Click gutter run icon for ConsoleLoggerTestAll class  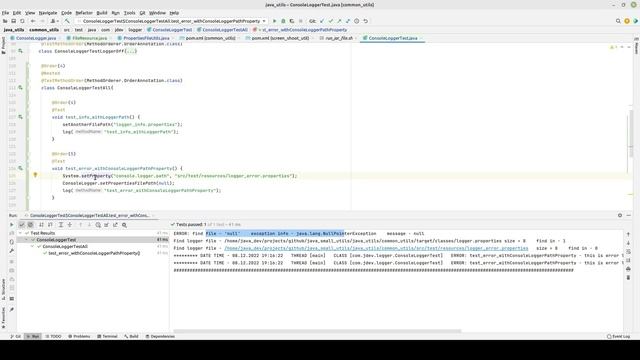[x=20, y=87]
